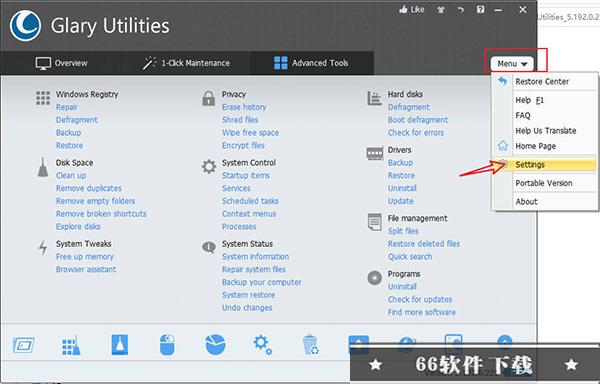Click the Home Page house icon in menu

503,145
